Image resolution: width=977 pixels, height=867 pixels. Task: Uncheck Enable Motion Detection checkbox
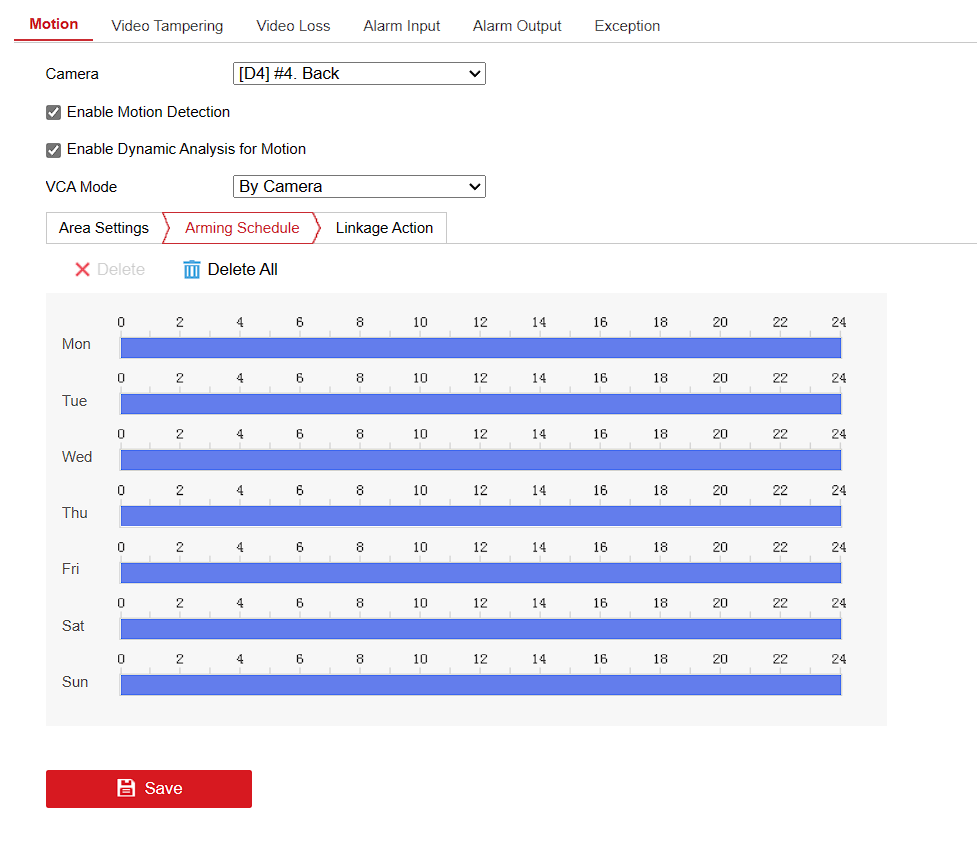[x=54, y=113]
